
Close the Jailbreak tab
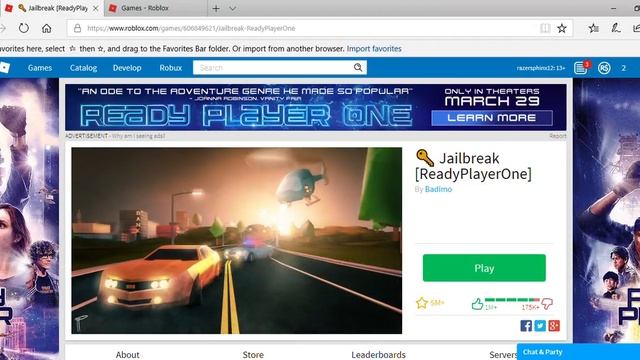click(95, 8)
